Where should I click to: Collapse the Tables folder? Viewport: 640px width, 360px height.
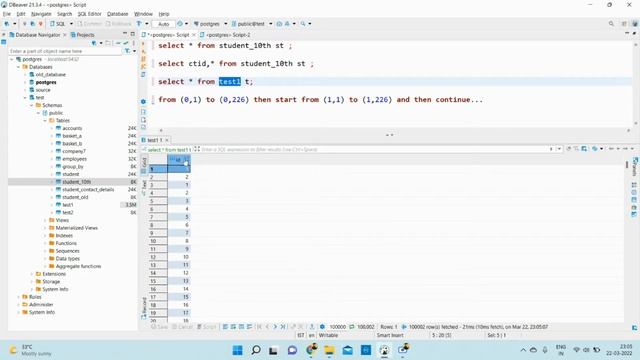click(45, 120)
